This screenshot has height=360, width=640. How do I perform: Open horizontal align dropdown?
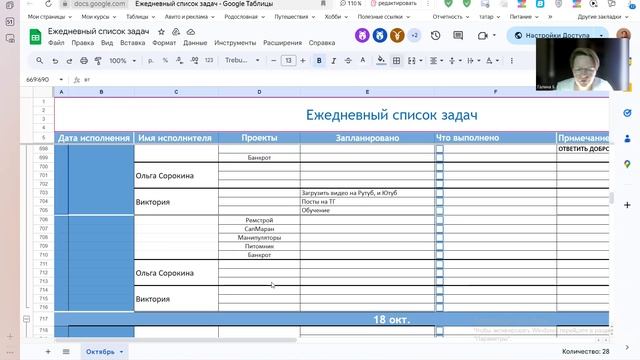pos(436,60)
